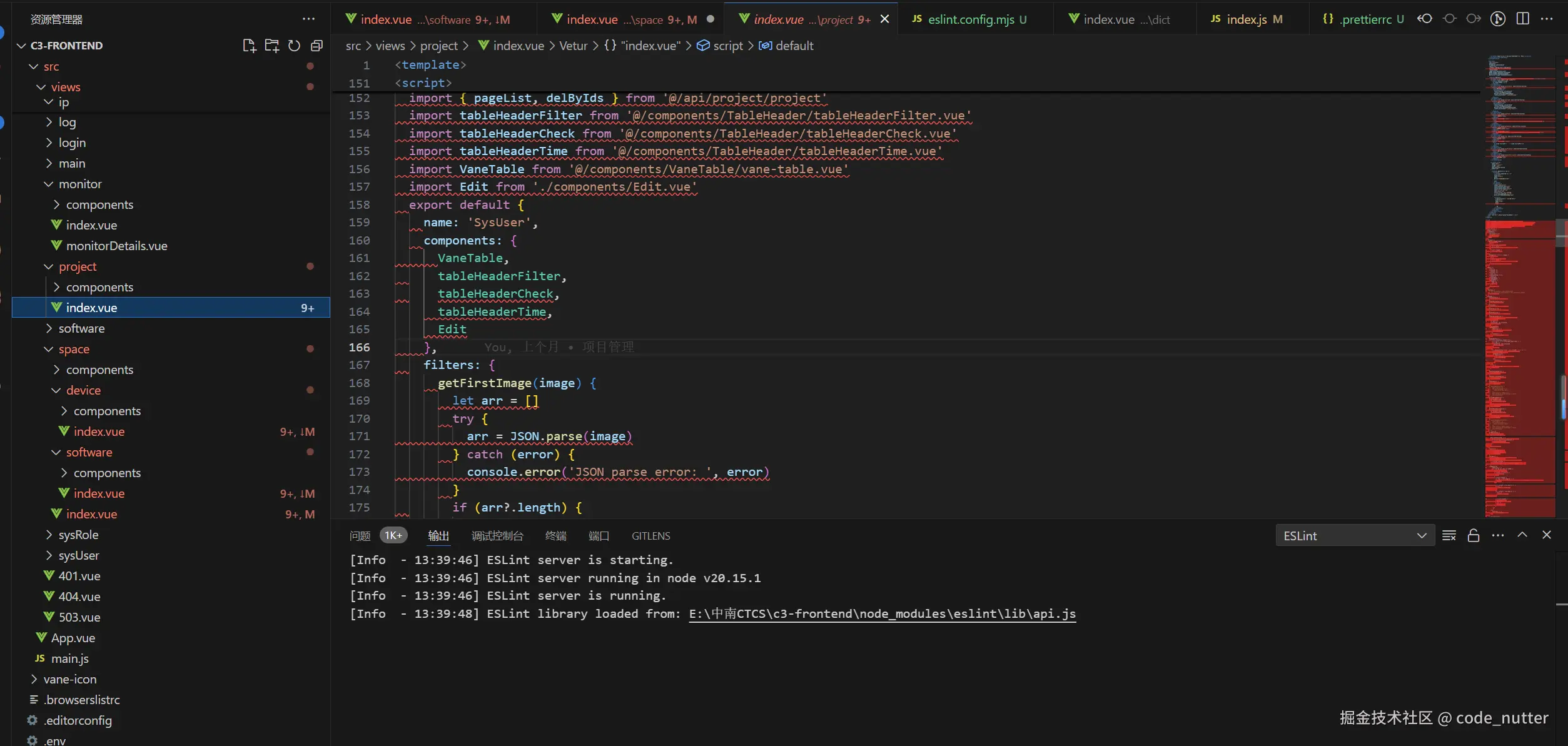Image resolution: width=1568 pixels, height=746 pixels.
Task: Maximize the bottom panel size
Action: click(1522, 535)
